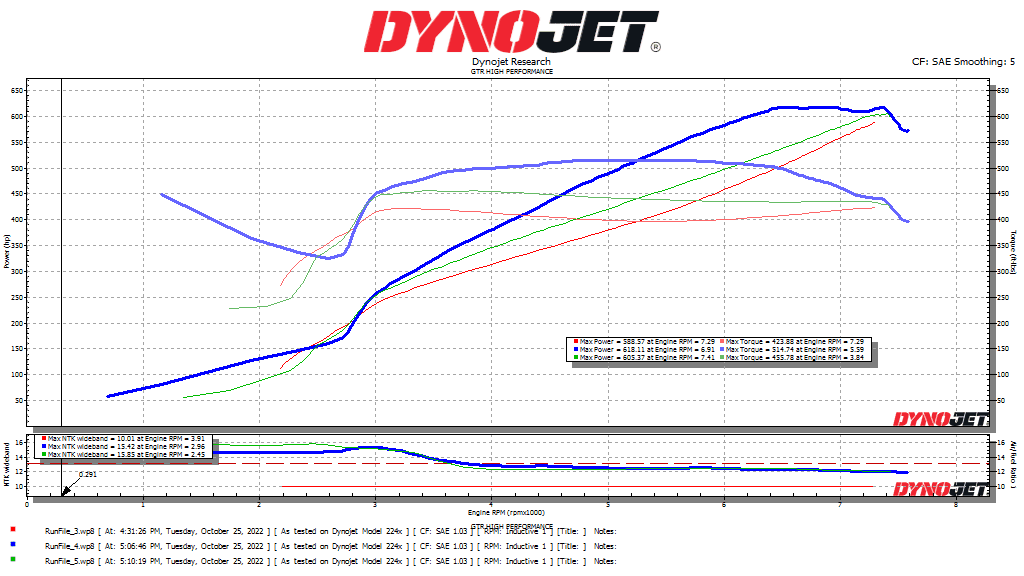
Task: Click the 'GTR HIGH PERFORMANCE' subtitle under Dynojet Research
Action: point(511,71)
